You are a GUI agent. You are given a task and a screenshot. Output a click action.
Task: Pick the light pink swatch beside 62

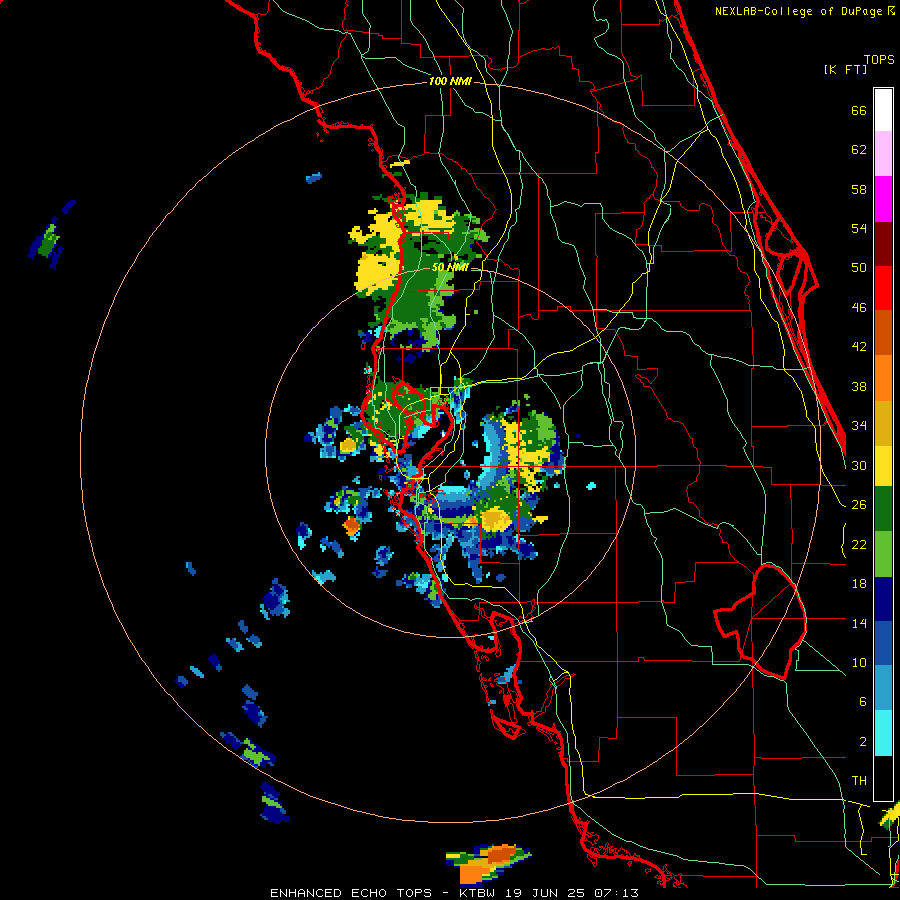(x=883, y=153)
